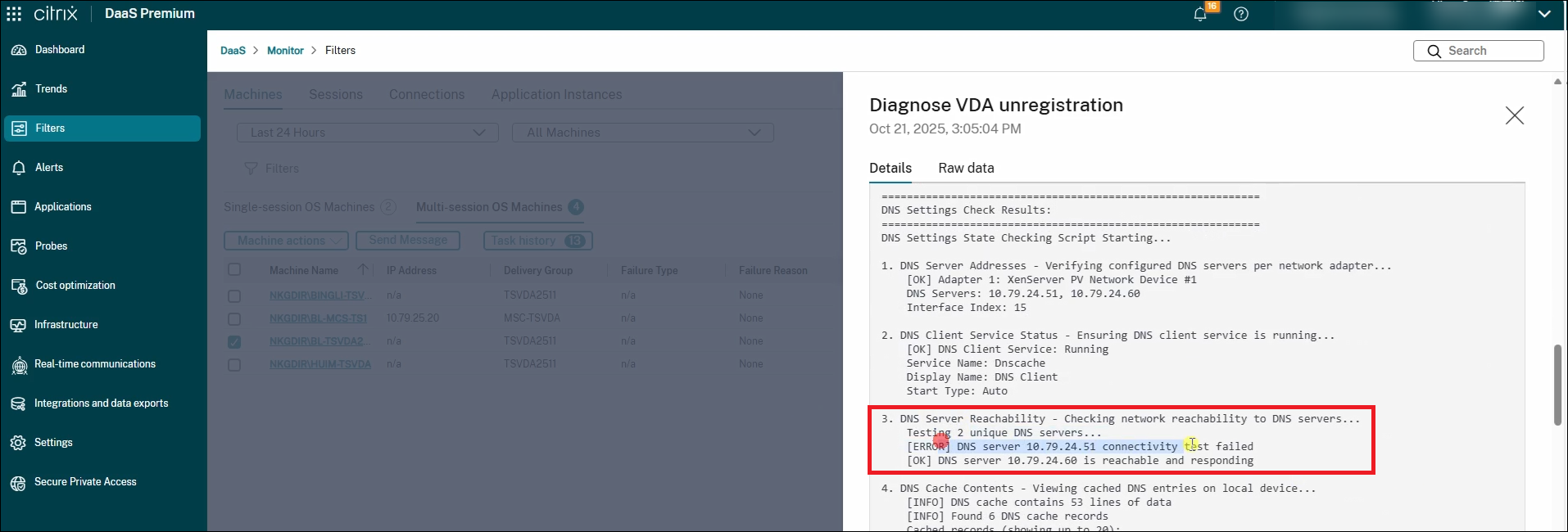1568x532 pixels.
Task: Click the Failure Type column header
Action: point(649,270)
